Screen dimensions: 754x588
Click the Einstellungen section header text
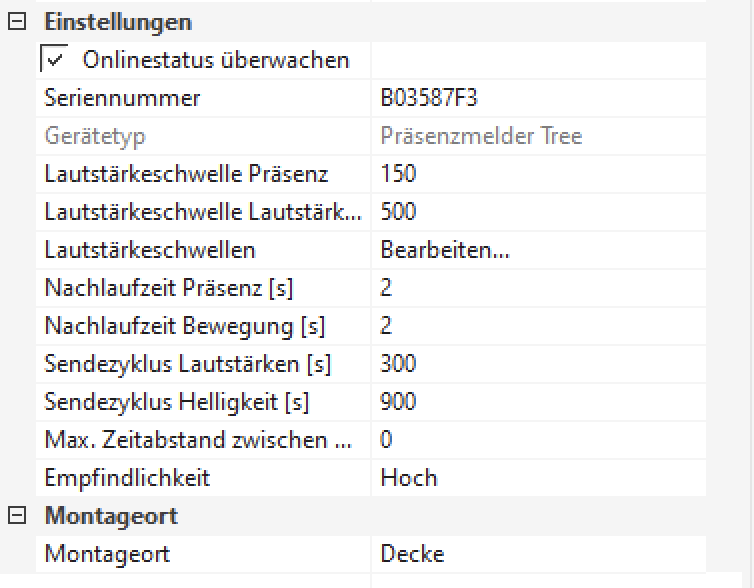click(118, 22)
